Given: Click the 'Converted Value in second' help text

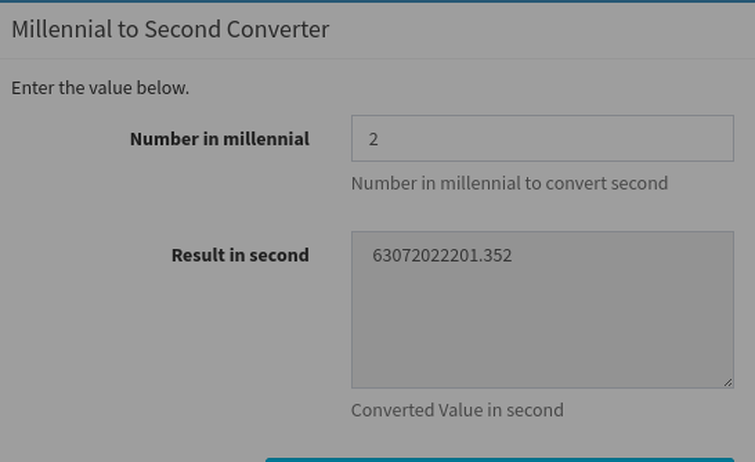Looking at the screenshot, I should coord(457,410).
